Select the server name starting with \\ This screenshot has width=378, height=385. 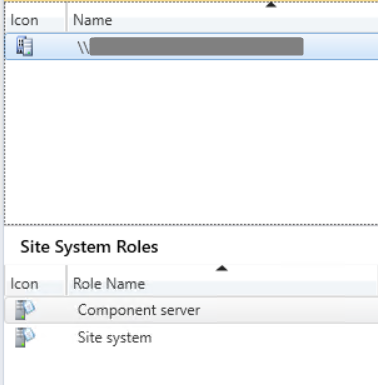[190, 47]
